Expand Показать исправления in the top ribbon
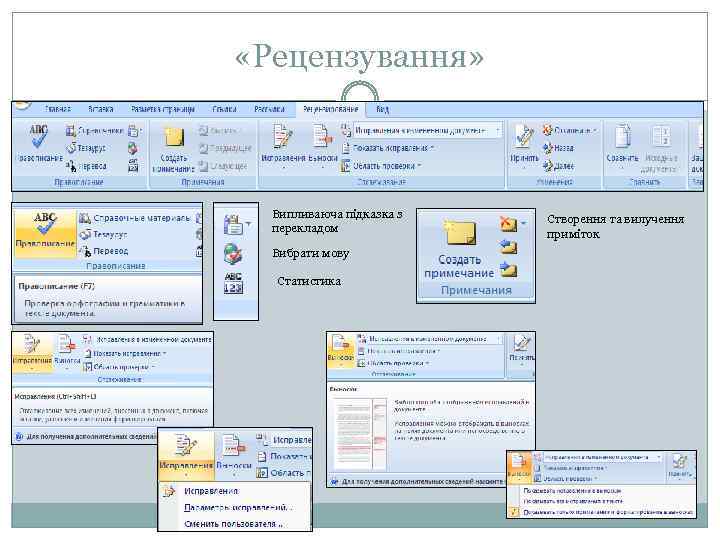 click(388, 148)
